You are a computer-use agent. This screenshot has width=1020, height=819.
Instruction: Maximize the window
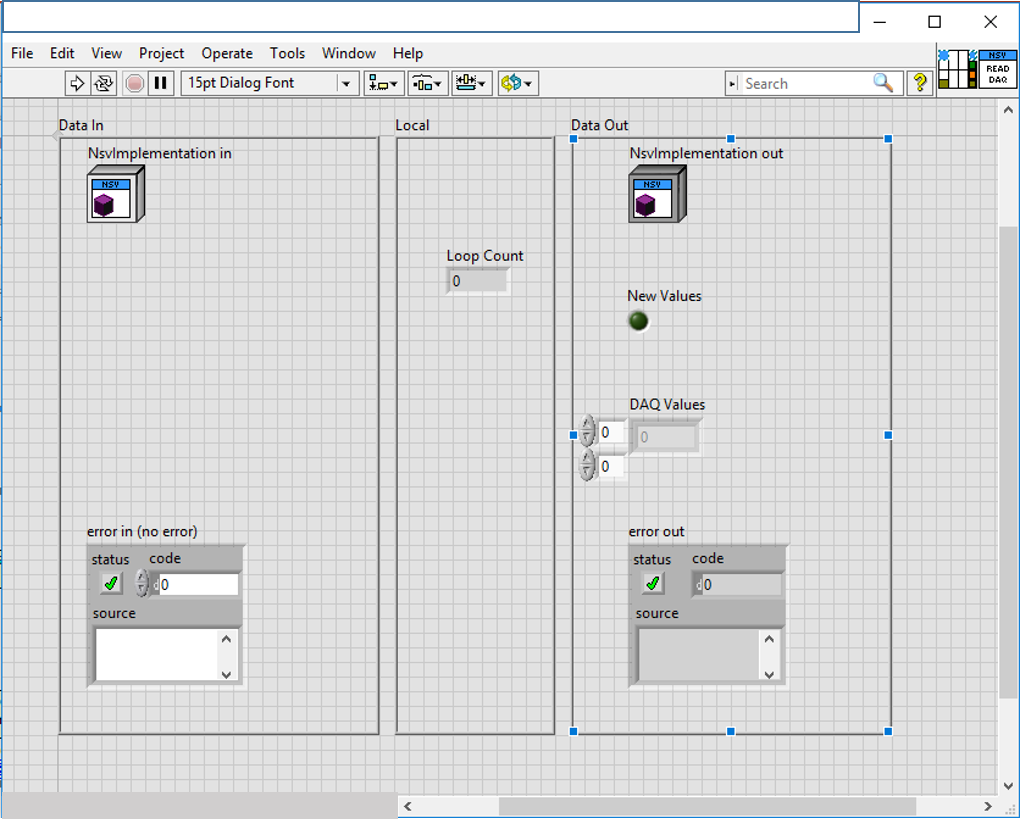935,22
